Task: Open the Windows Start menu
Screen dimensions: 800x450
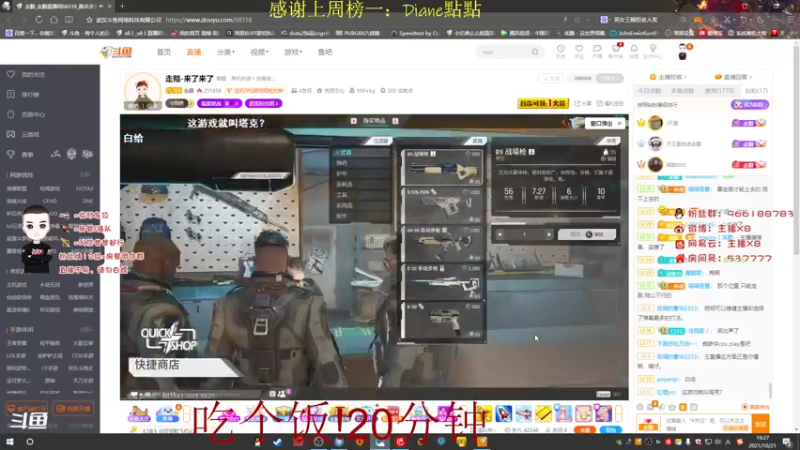Action: 10,442
